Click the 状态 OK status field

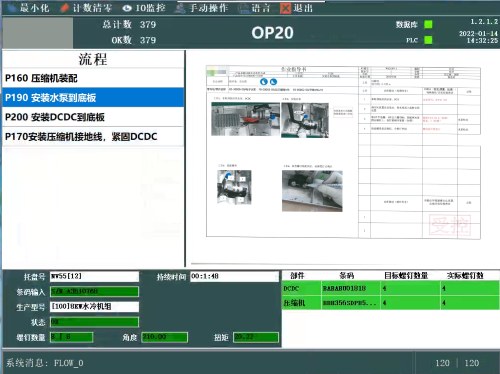(94, 322)
